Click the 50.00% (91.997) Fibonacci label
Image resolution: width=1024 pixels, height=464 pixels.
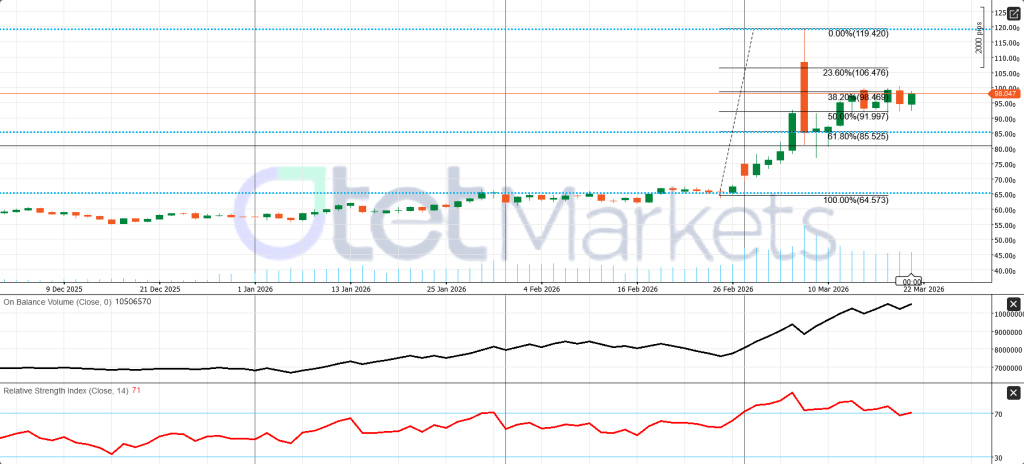(x=857, y=116)
